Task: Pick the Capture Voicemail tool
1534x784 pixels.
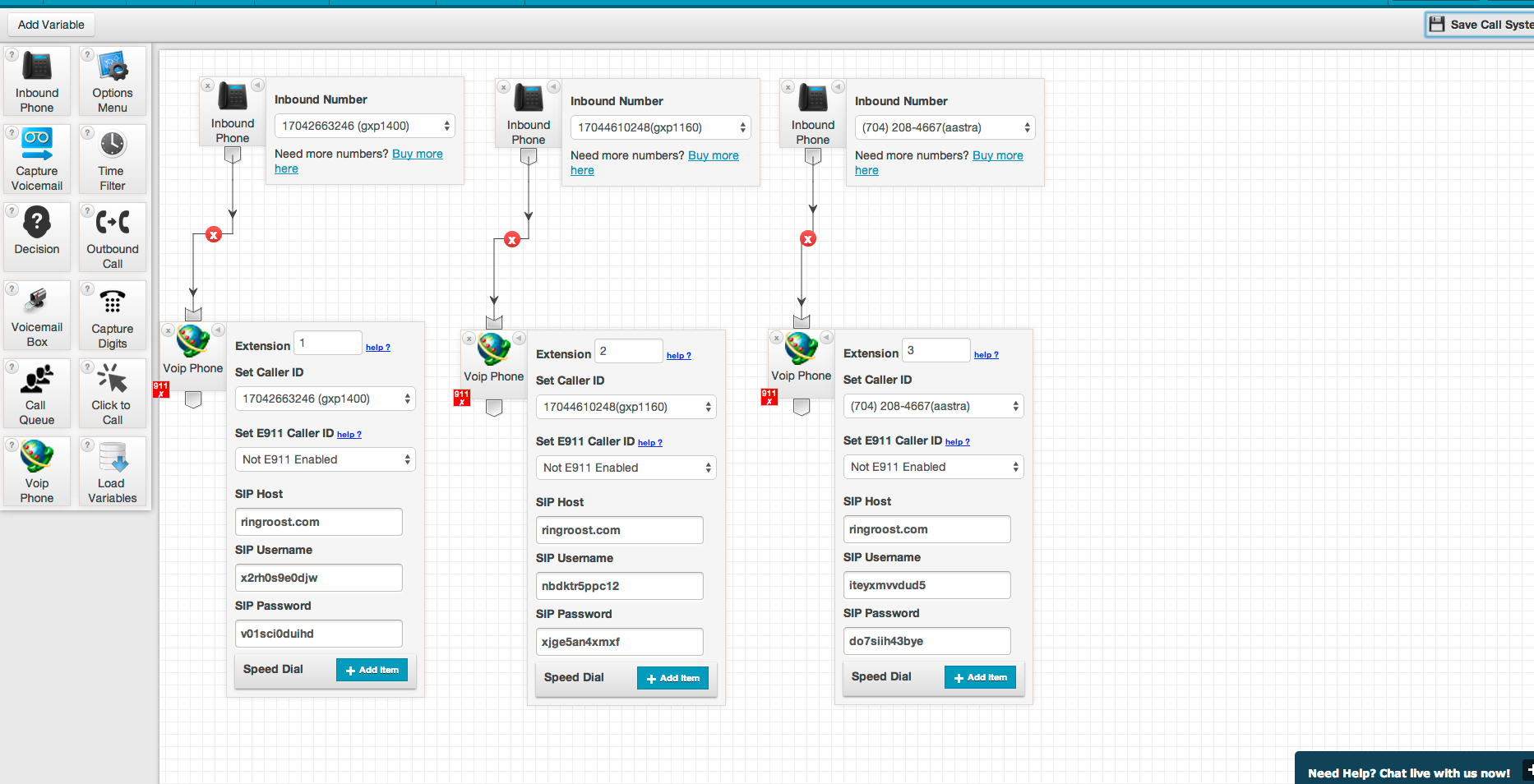Action: pyautogui.click(x=37, y=159)
